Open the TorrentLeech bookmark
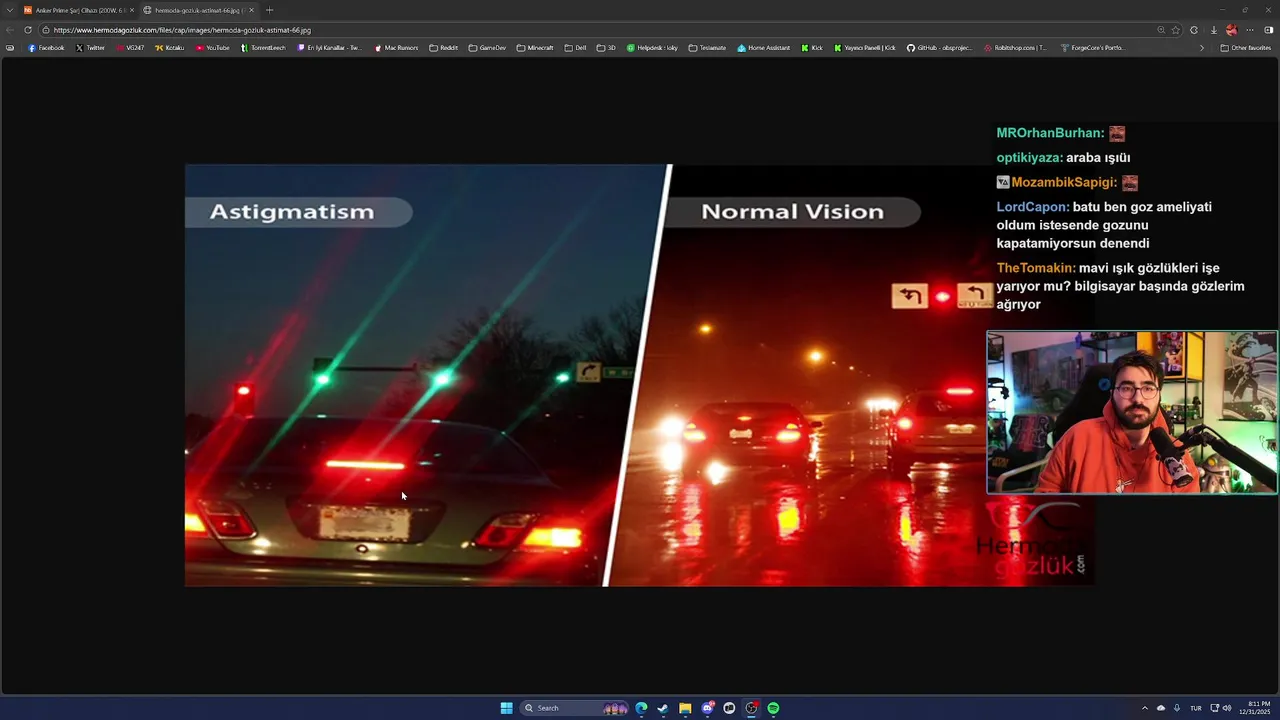Screen dimensions: 1280x720 [264, 48]
